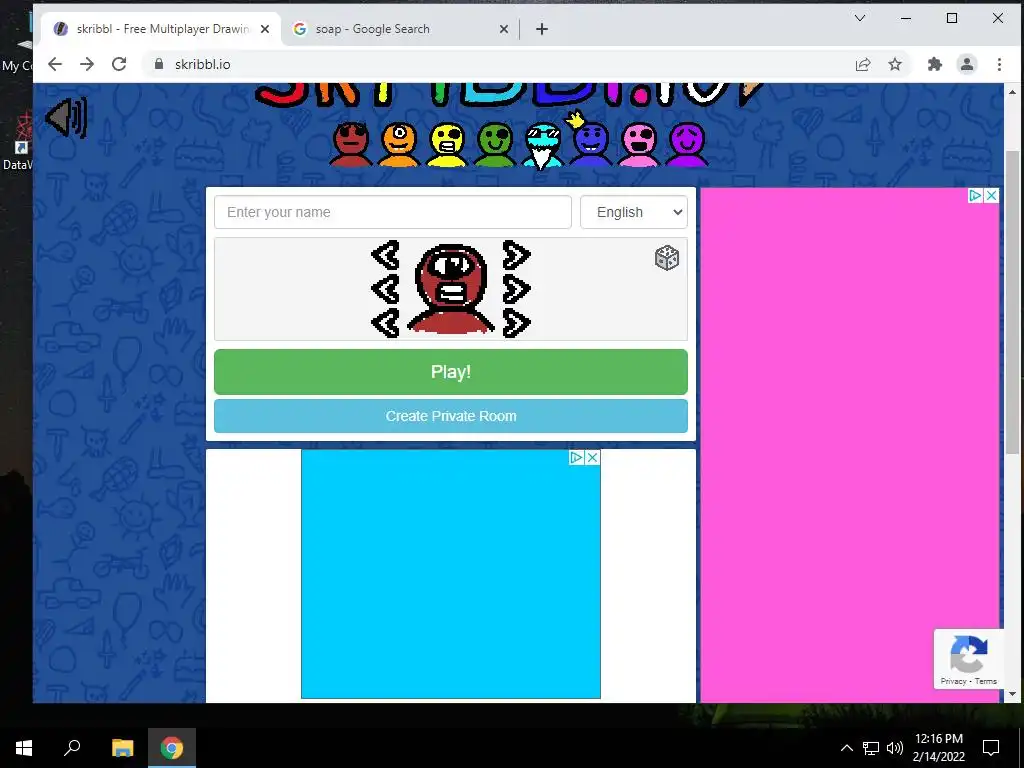The height and width of the screenshot is (768, 1024).
Task: Close the soap Google Search tab
Action: 504,29
